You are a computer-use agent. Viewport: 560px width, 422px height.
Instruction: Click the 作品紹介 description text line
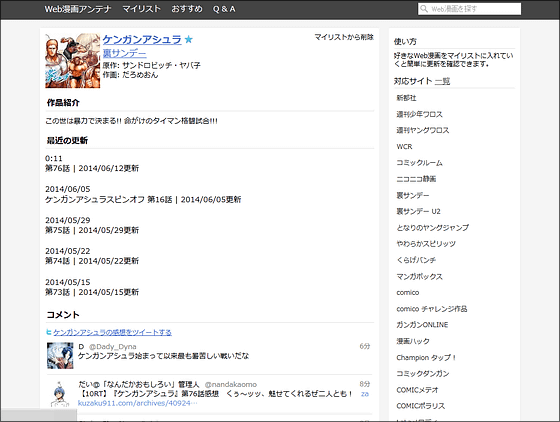(x=131, y=121)
